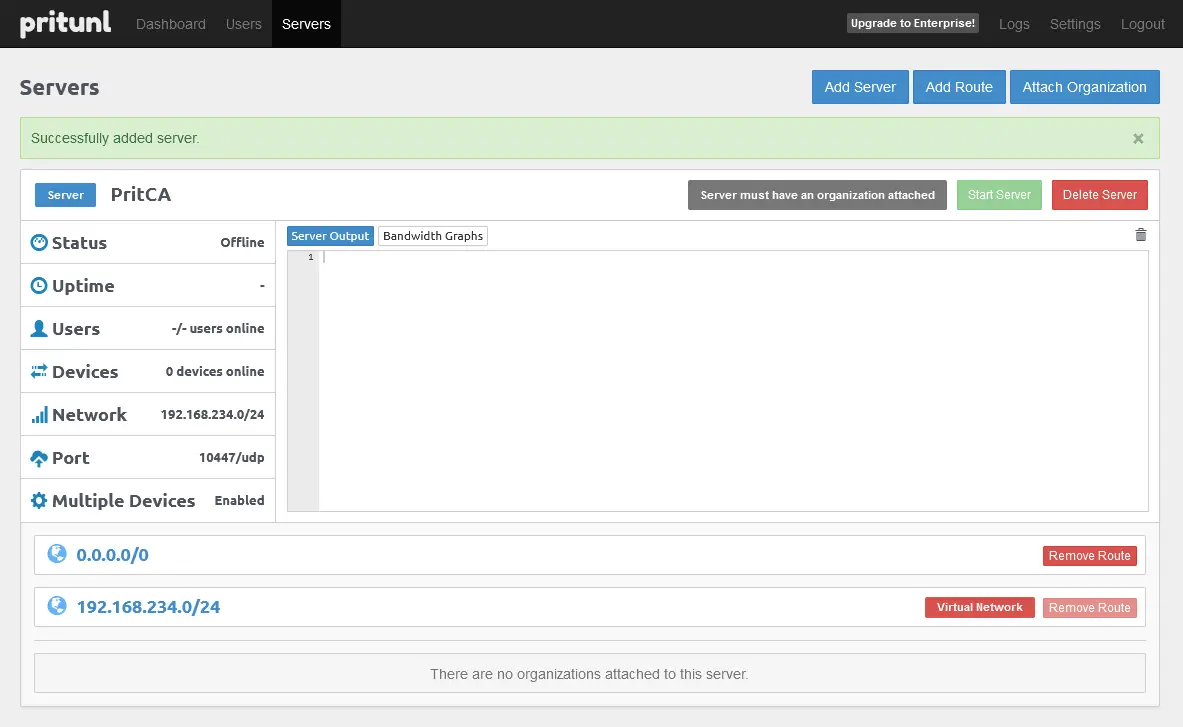Switch to the Server Output tab

330,236
